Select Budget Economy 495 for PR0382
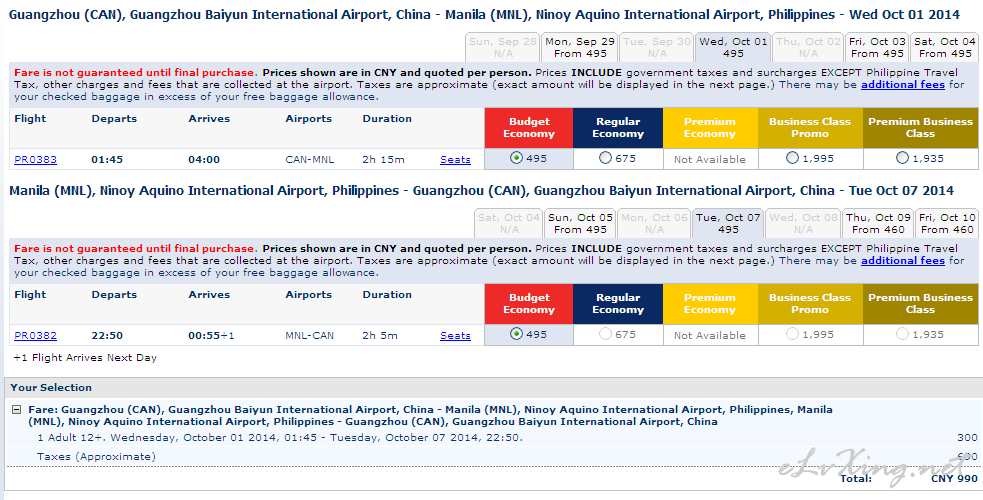 coord(516,335)
